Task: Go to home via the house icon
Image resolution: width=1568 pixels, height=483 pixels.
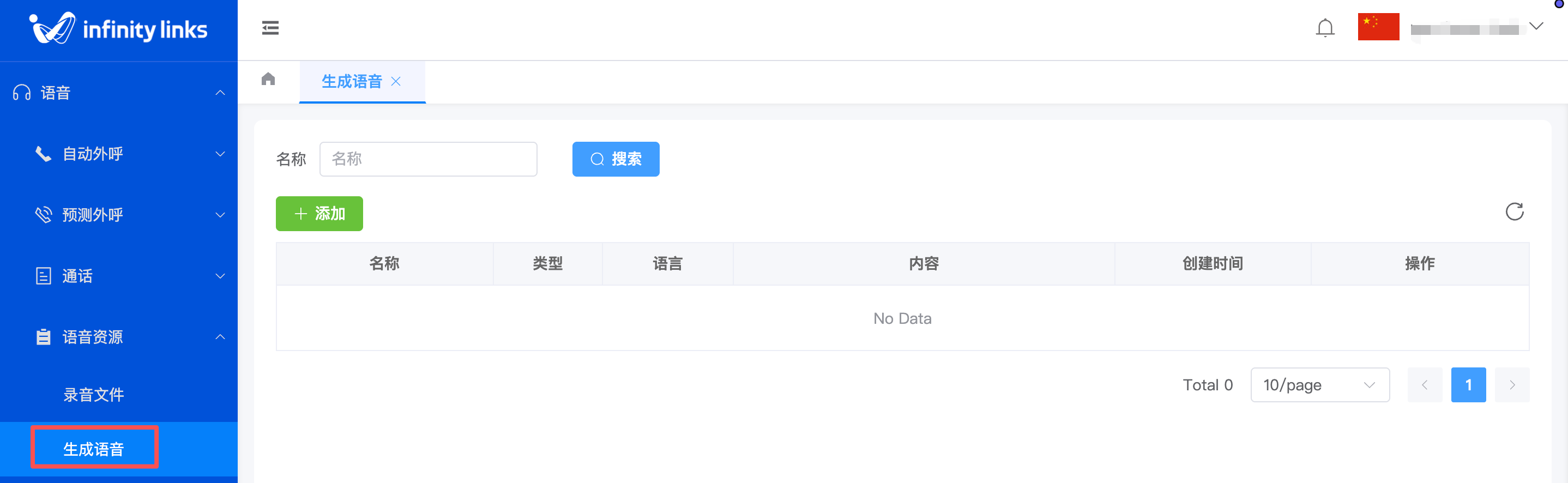Action: (x=268, y=79)
